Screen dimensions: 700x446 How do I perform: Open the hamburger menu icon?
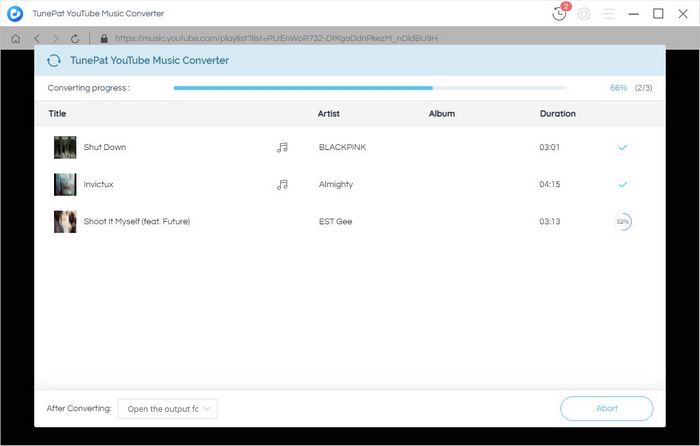(608, 14)
